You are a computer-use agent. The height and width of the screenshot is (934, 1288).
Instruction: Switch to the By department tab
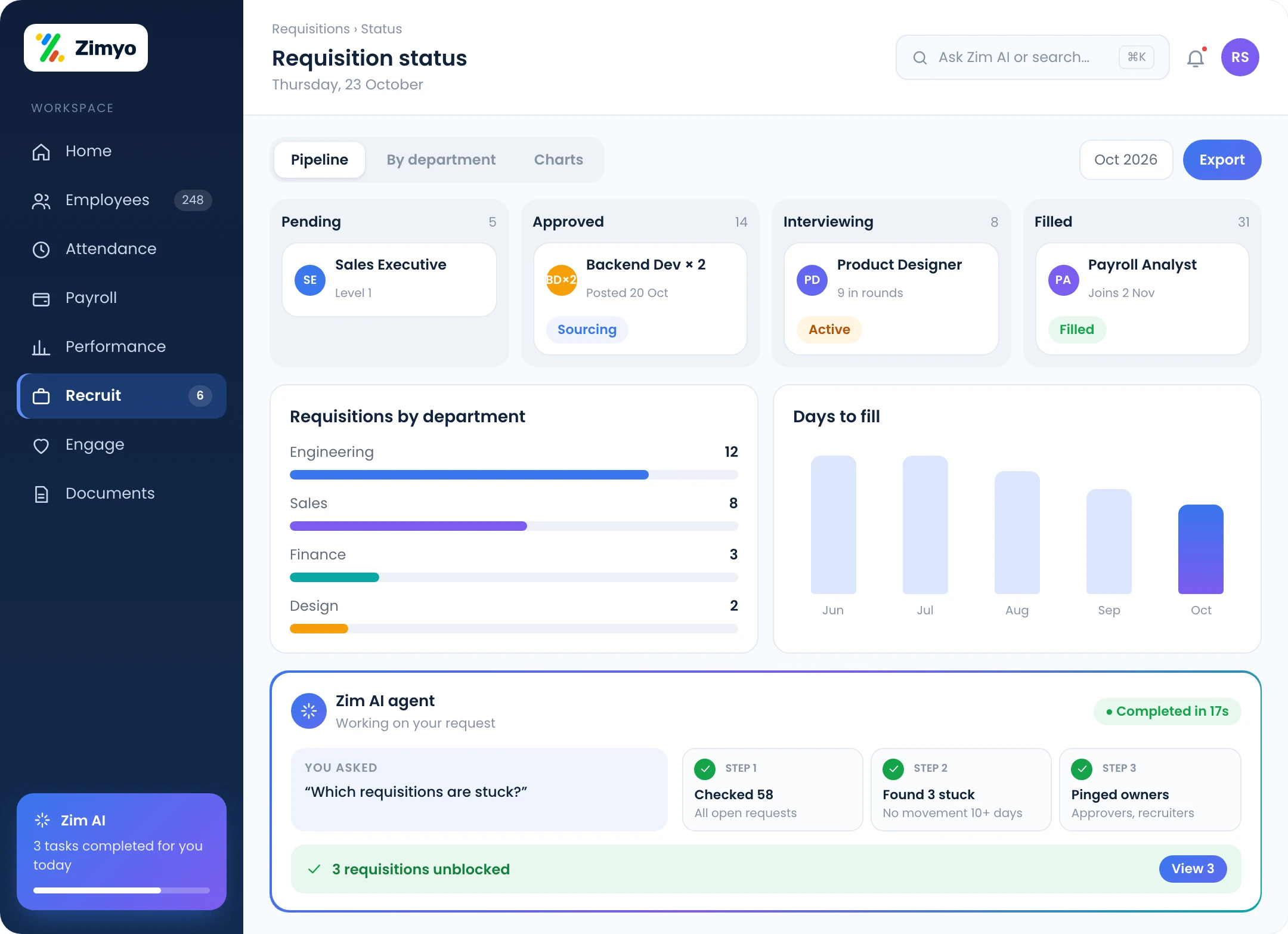click(x=441, y=160)
